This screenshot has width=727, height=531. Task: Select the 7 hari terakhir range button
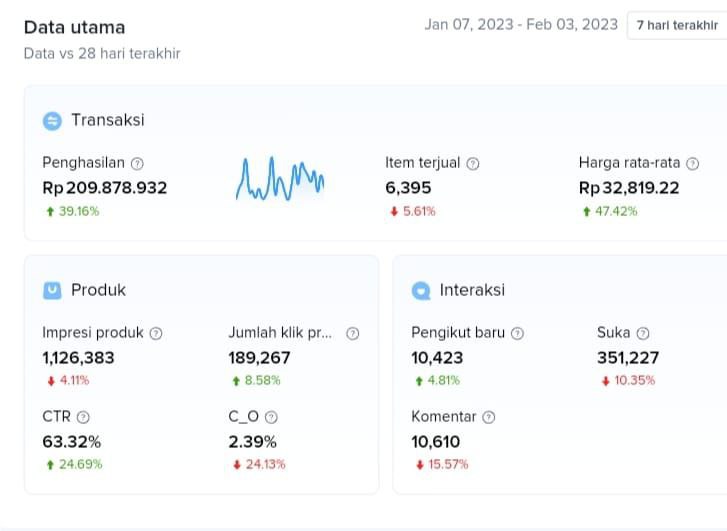(677, 25)
